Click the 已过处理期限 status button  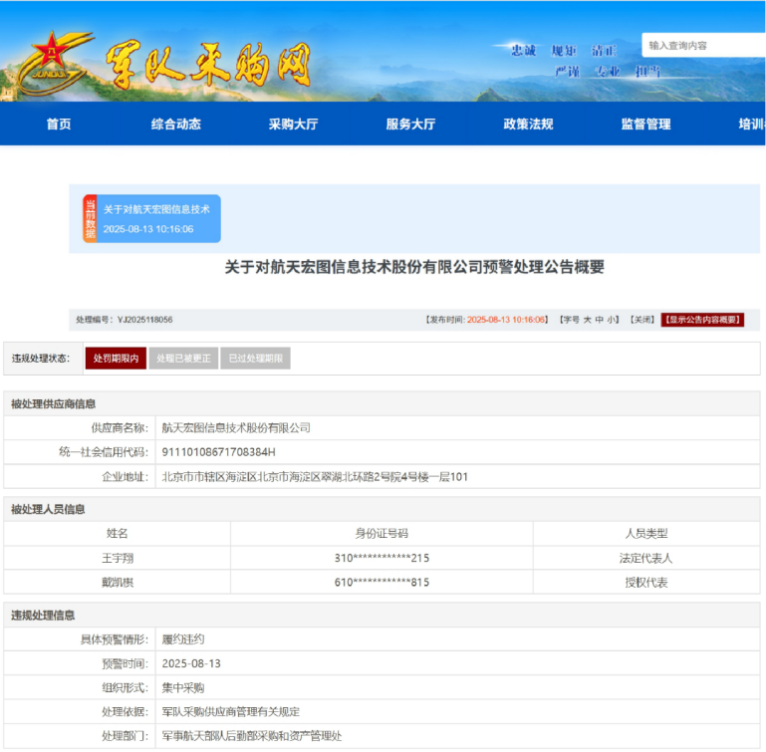click(255, 359)
